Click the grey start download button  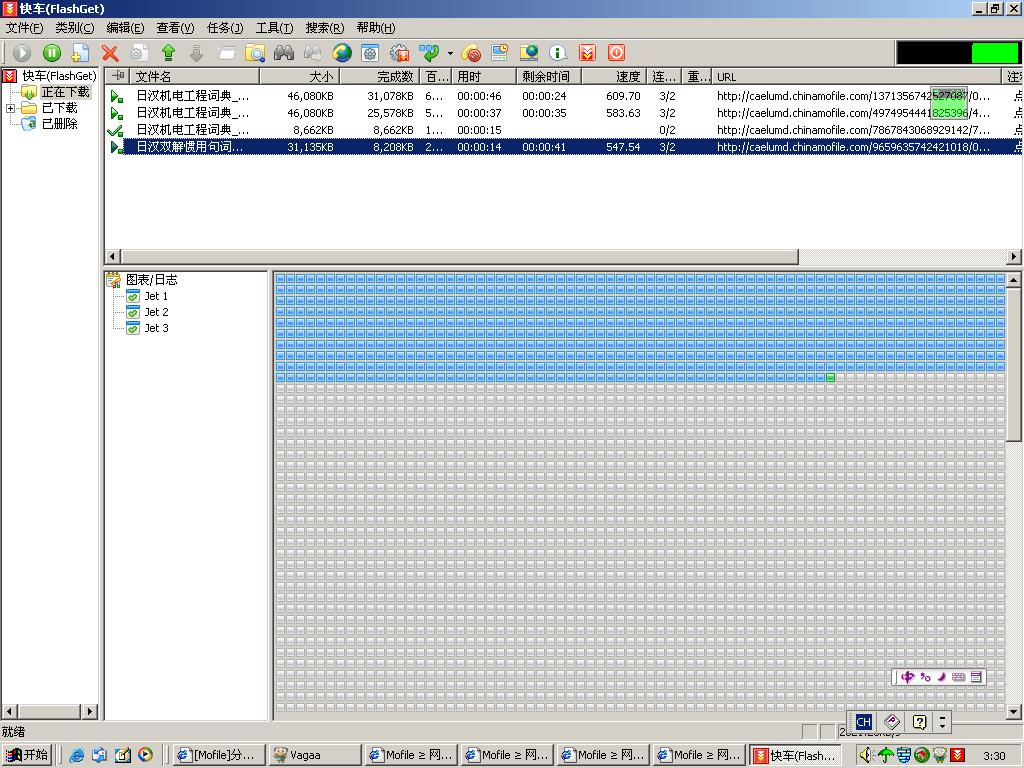click(x=22, y=53)
